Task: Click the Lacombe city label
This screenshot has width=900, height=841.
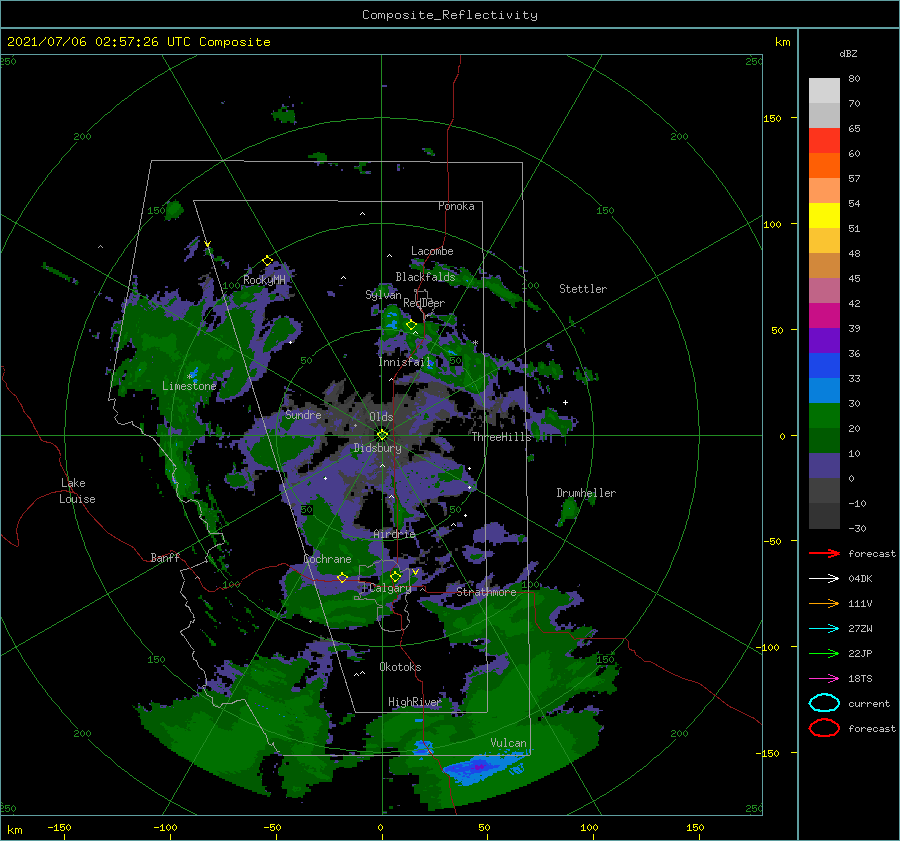Action: (x=432, y=251)
